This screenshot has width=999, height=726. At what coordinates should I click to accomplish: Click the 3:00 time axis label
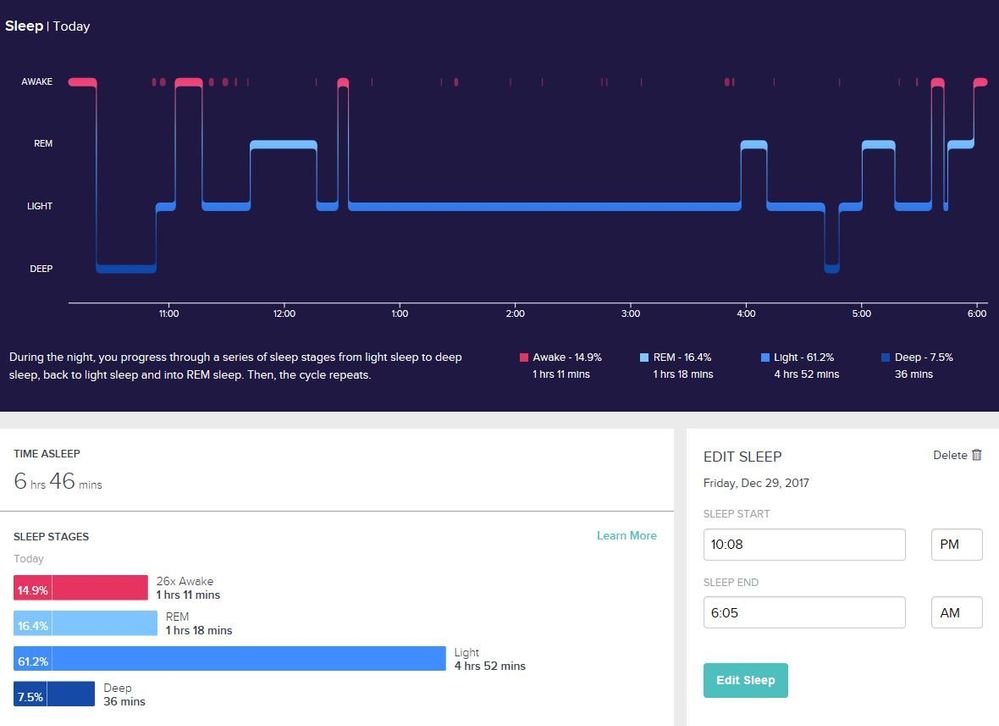[630, 313]
